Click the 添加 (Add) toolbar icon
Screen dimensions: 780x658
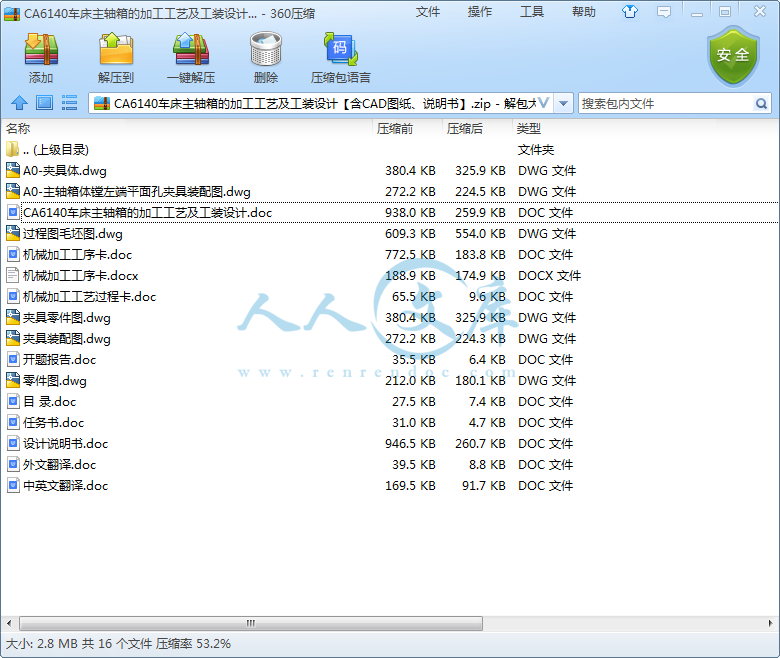[x=41, y=49]
